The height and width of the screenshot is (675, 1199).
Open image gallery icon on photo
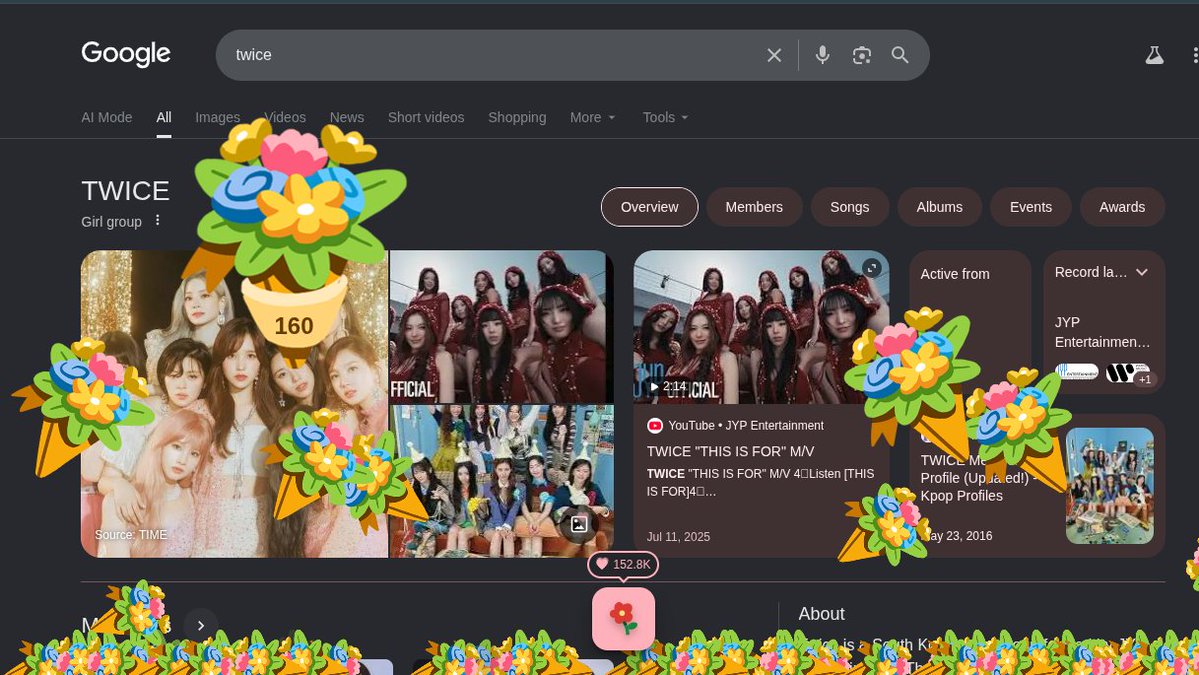(x=579, y=524)
